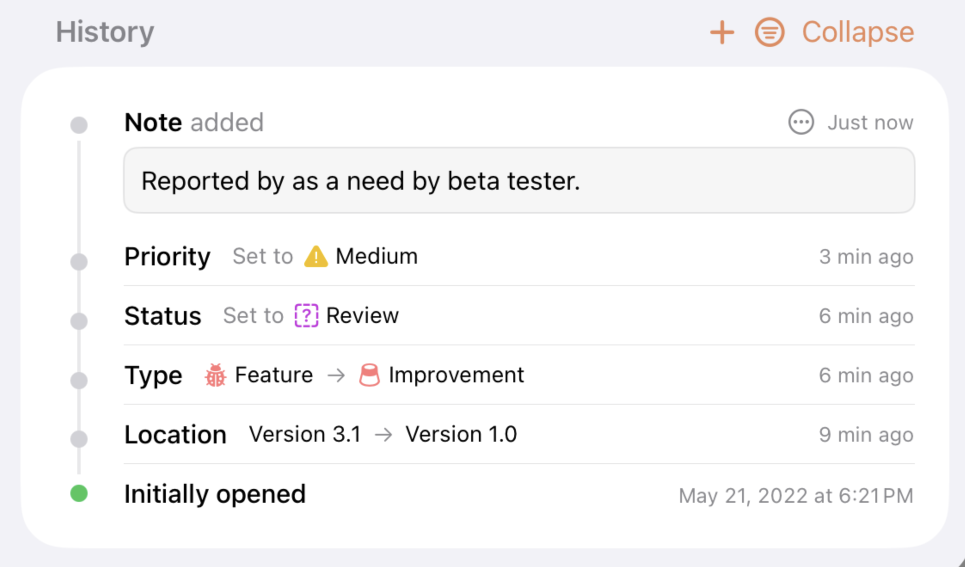Image resolution: width=965 pixels, height=567 pixels.
Task: Click the note text field about beta tester
Action: 519,180
